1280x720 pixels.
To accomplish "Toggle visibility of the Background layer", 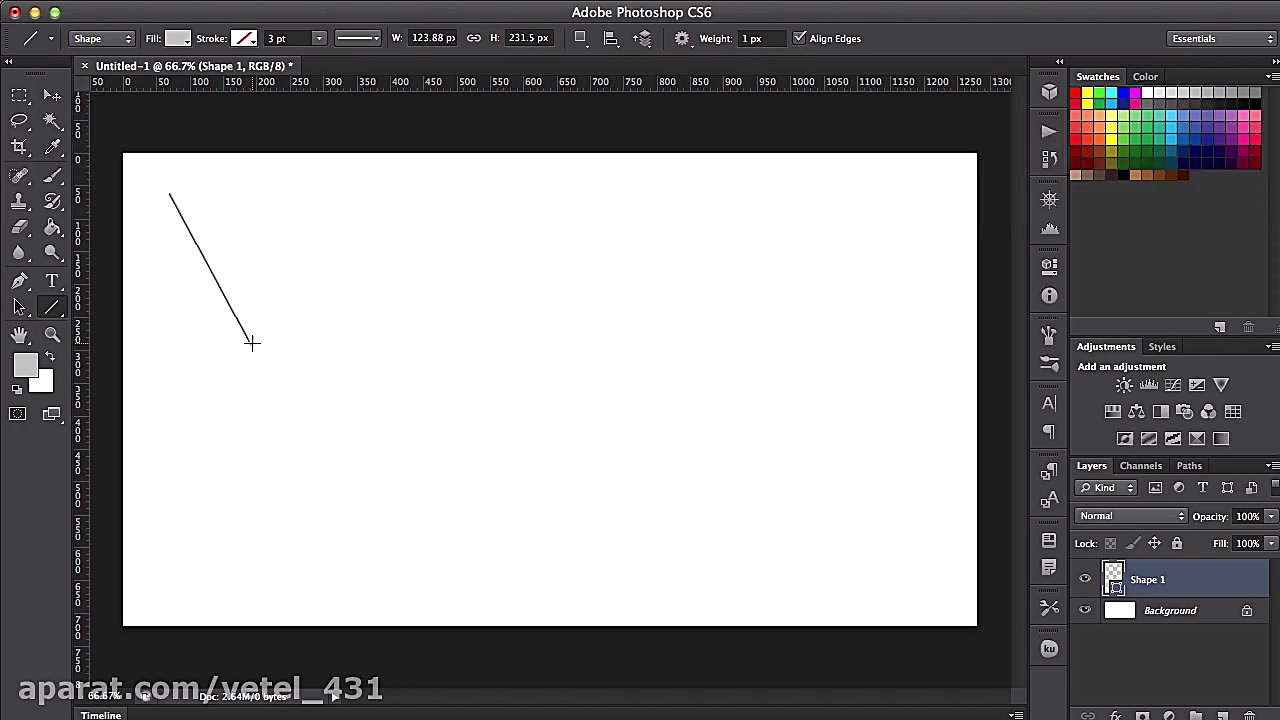I will (x=1085, y=610).
